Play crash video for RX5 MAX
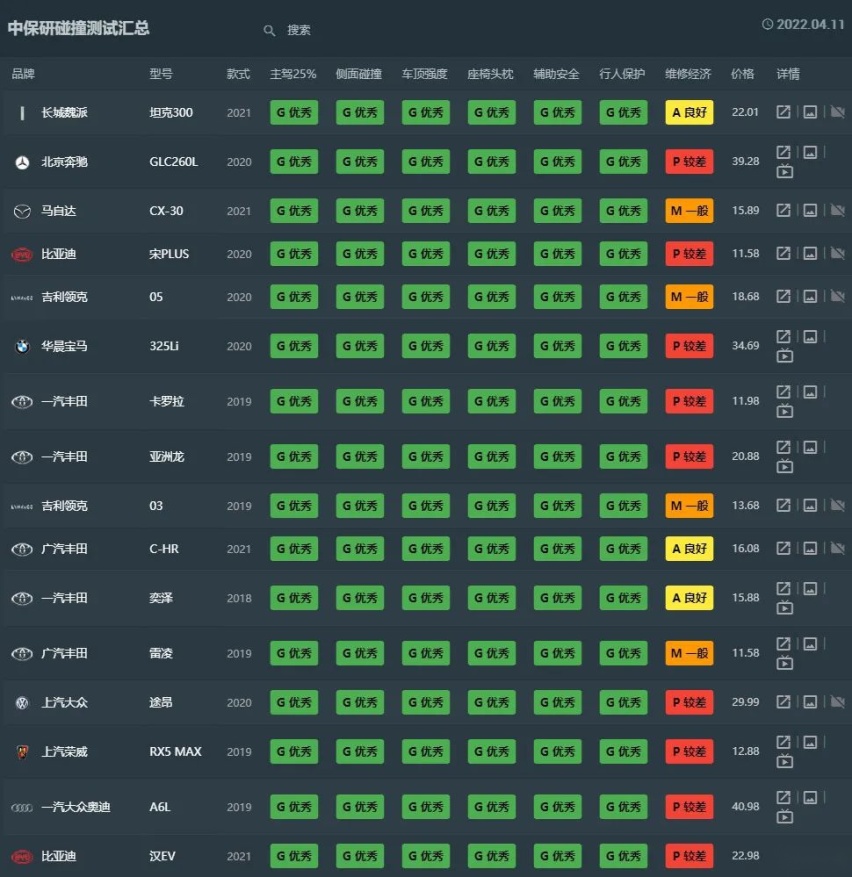The width and height of the screenshot is (852, 877). (x=785, y=761)
